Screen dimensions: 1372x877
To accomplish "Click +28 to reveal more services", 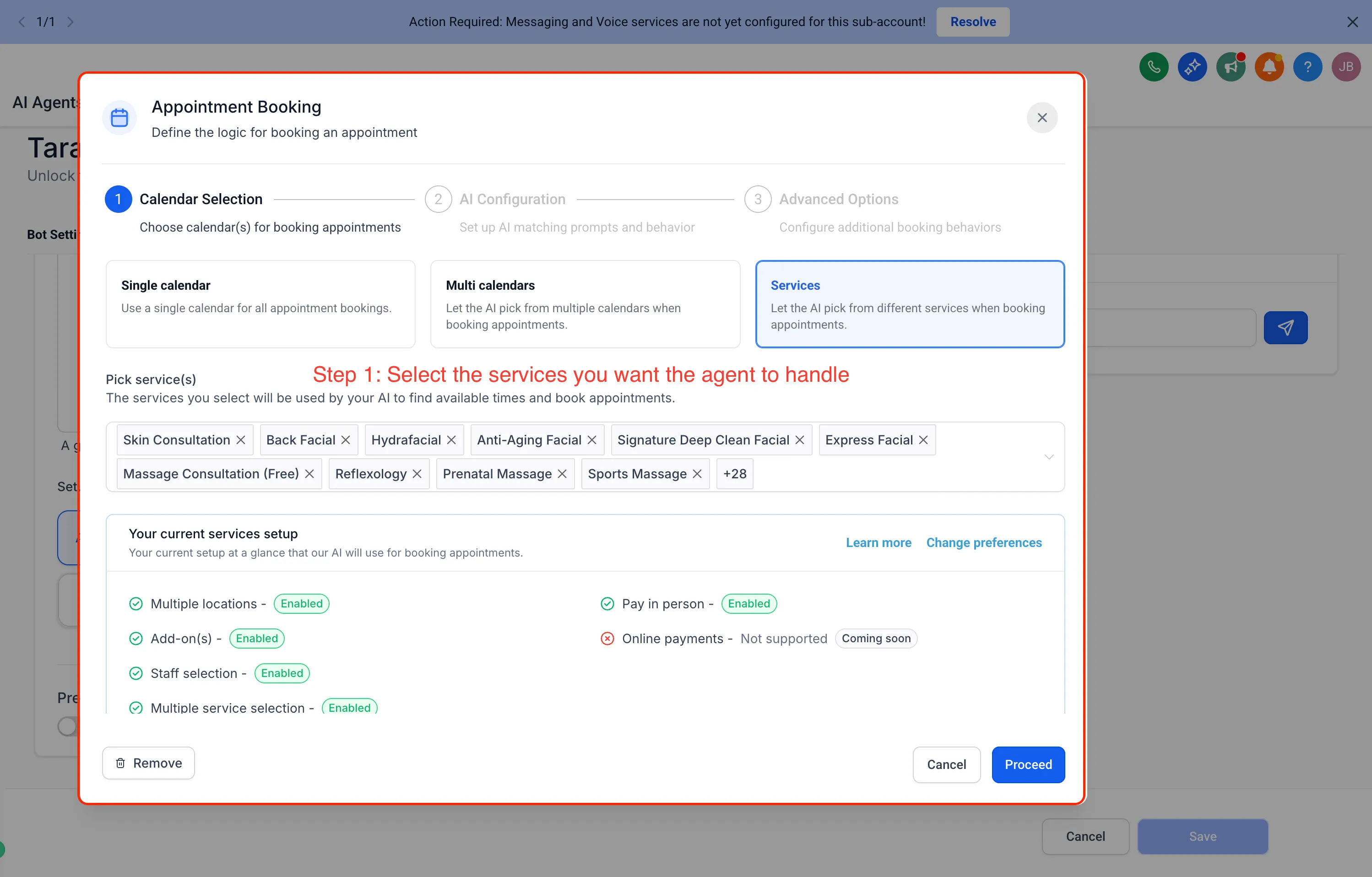I will pyautogui.click(x=734, y=474).
